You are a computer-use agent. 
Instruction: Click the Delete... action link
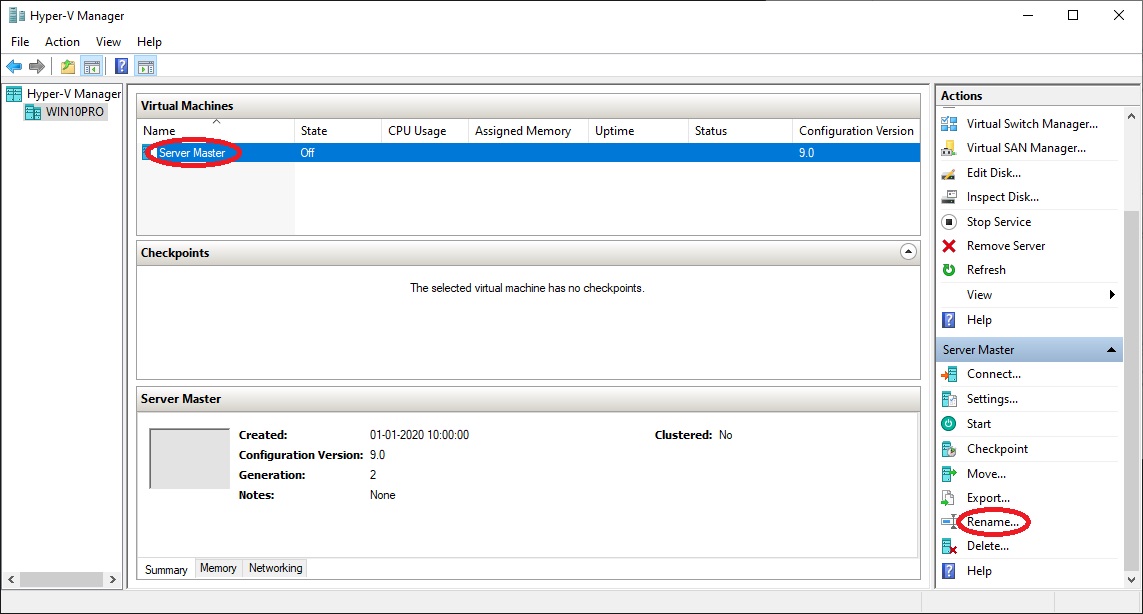pyautogui.click(x=988, y=546)
